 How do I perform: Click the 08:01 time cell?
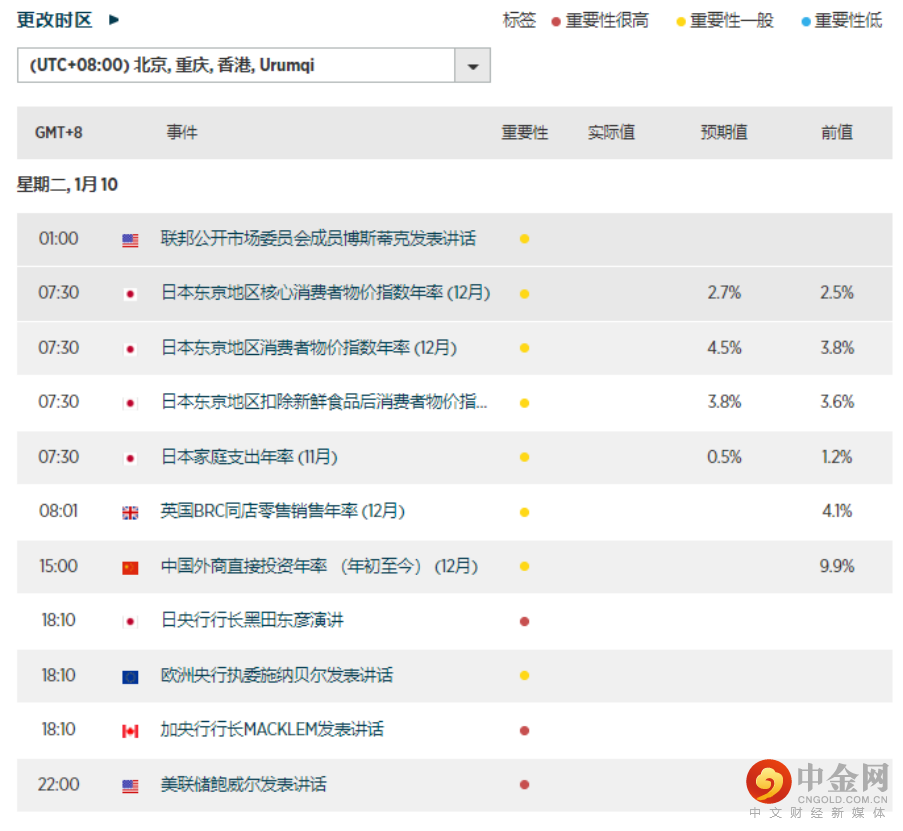[59, 511]
